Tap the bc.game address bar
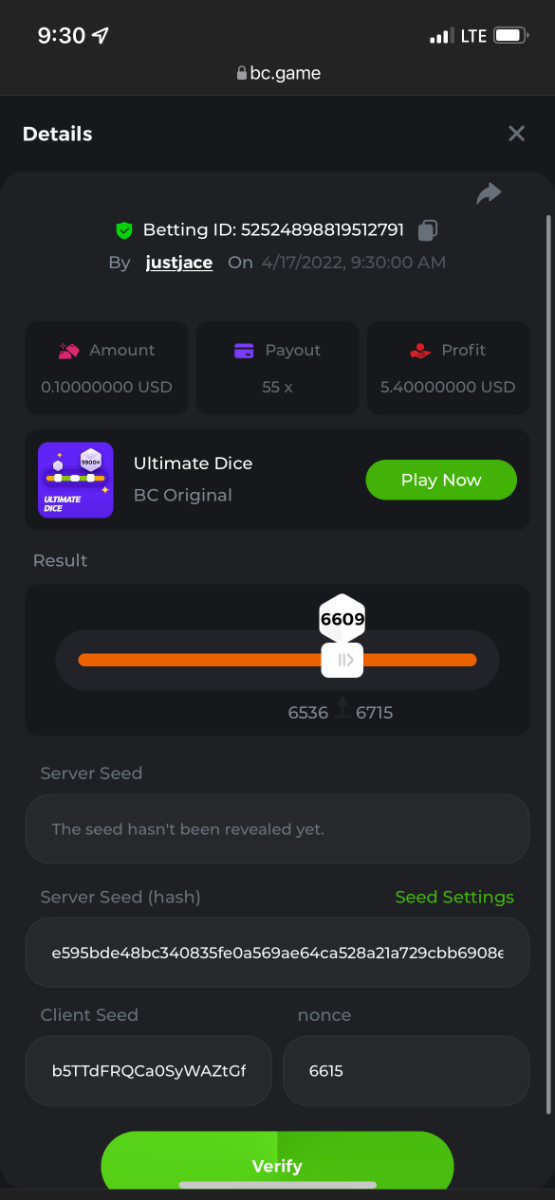The width and height of the screenshot is (555, 1200). (x=278, y=74)
